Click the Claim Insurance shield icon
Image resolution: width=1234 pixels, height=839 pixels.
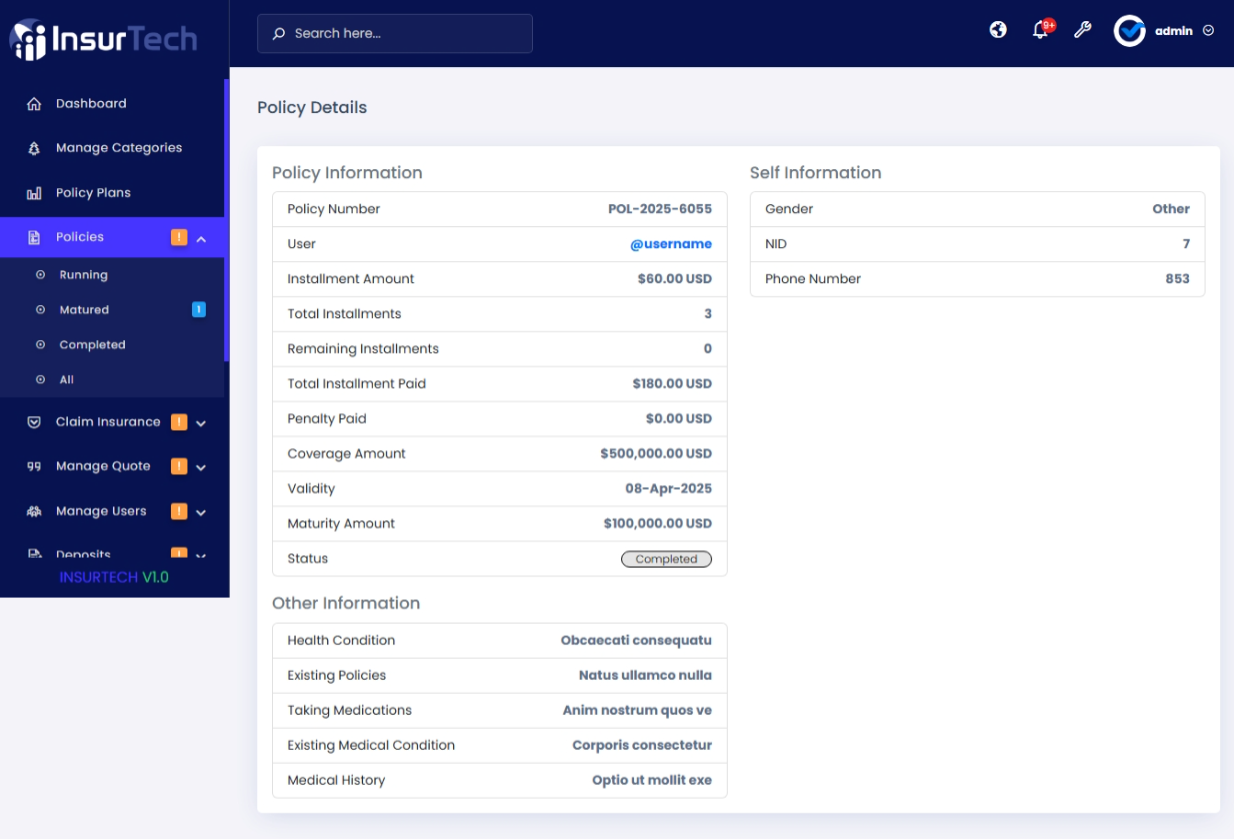[34, 422]
